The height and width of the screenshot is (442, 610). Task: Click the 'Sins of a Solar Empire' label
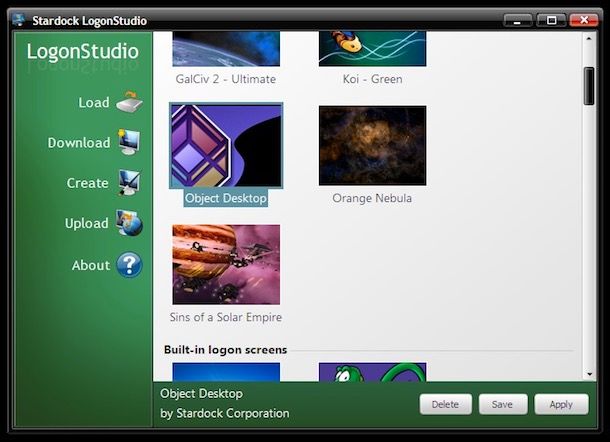coord(226,317)
